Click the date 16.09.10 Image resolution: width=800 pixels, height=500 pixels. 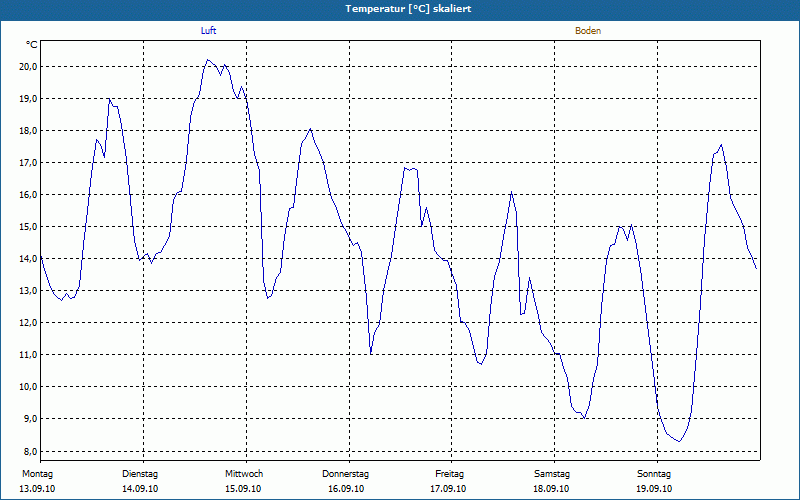[346, 489]
